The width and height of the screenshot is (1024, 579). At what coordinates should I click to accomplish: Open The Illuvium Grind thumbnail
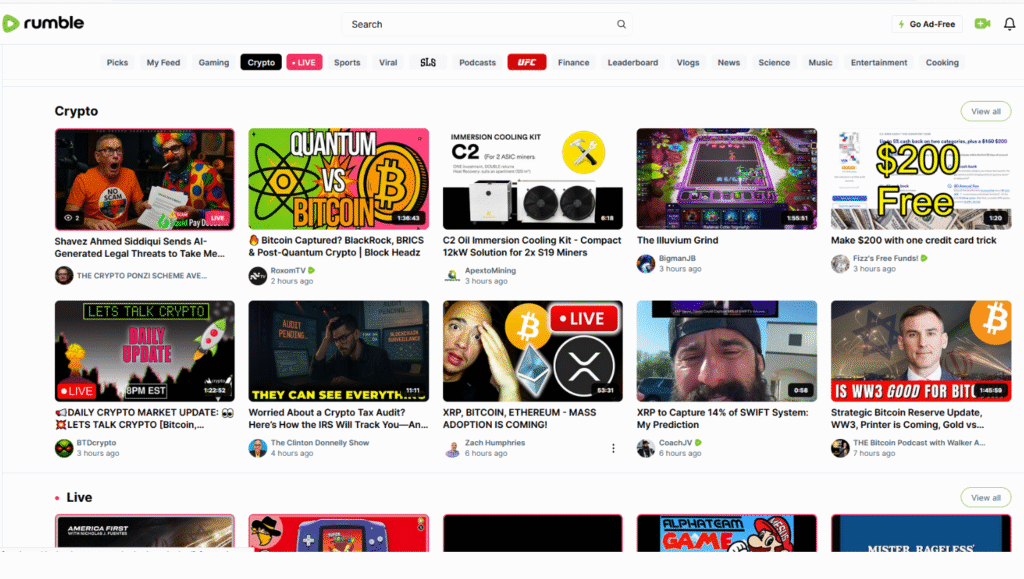pos(726,179)
